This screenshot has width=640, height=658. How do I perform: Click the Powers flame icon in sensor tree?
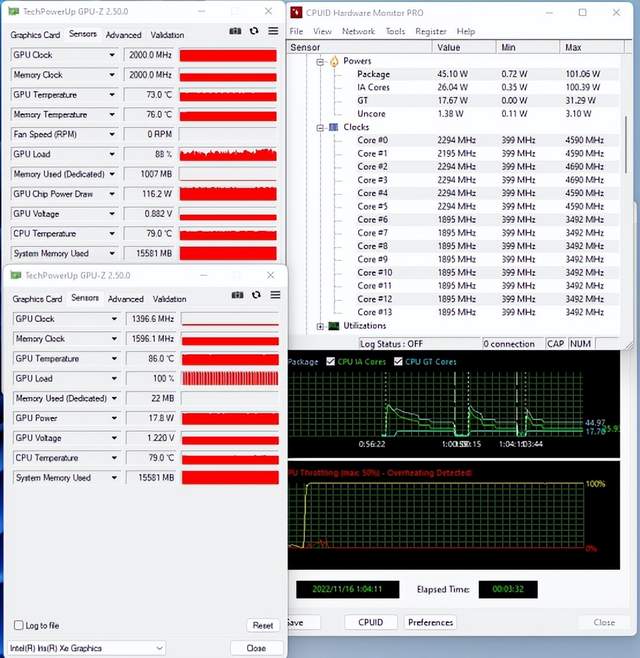[x=334, y=61]
